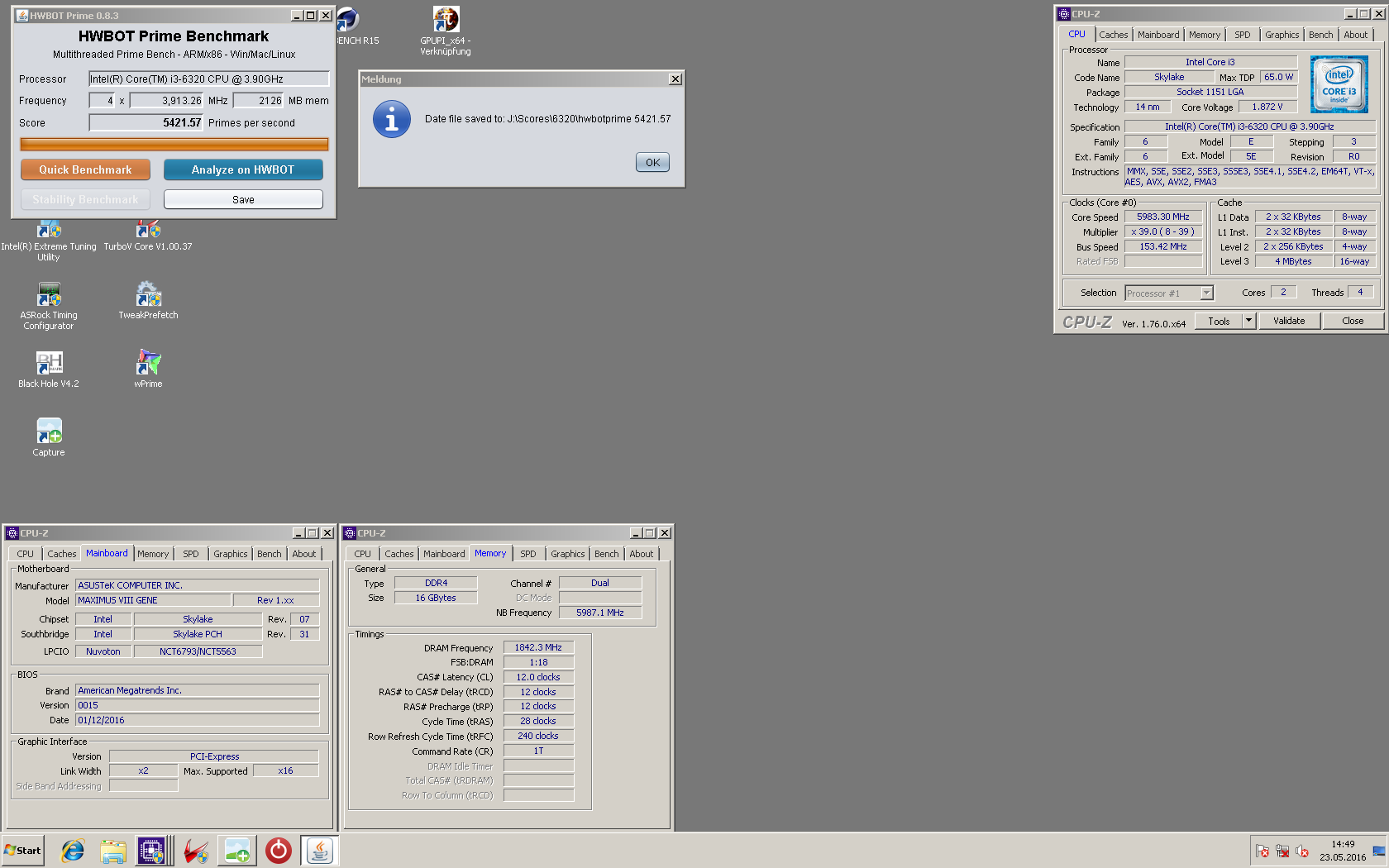Viewport: 1389px width, 868px height.
Task: Click the 3,913.26 MHz frequency field
Action: (x=166, y=100)
